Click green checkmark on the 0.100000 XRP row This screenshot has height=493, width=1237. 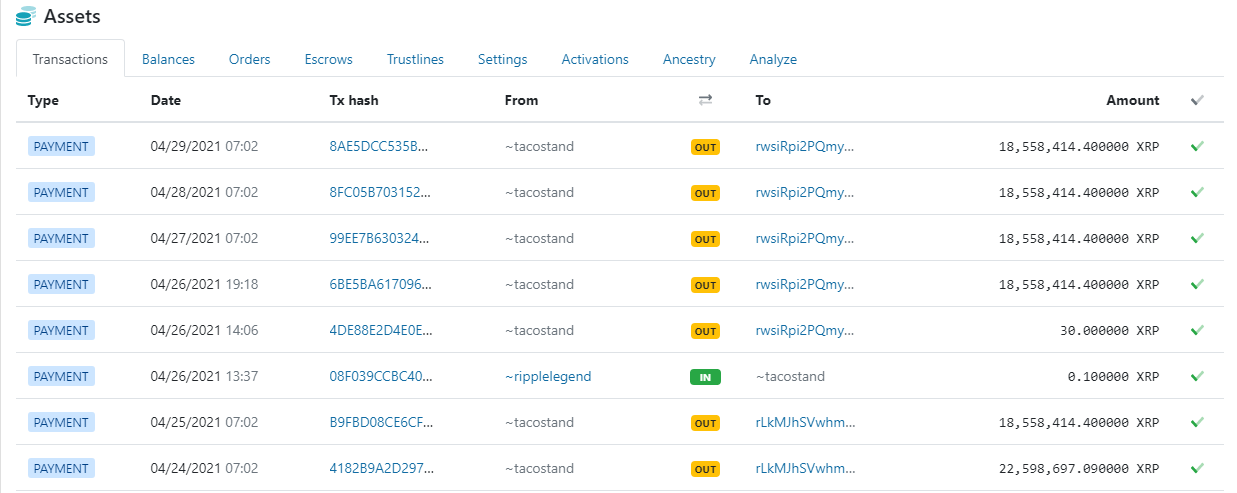[x=1197, y=376]
